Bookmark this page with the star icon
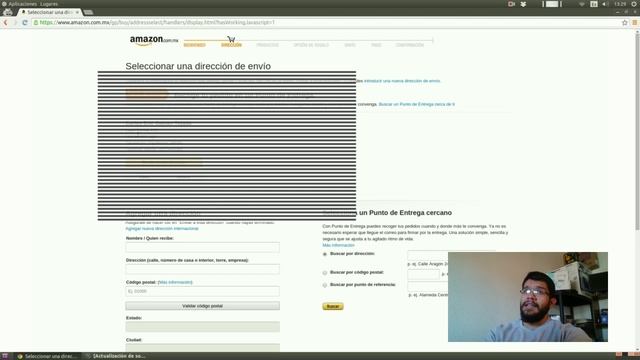The width and height of the screenshot is (640, 360). (x=624, y=23)
